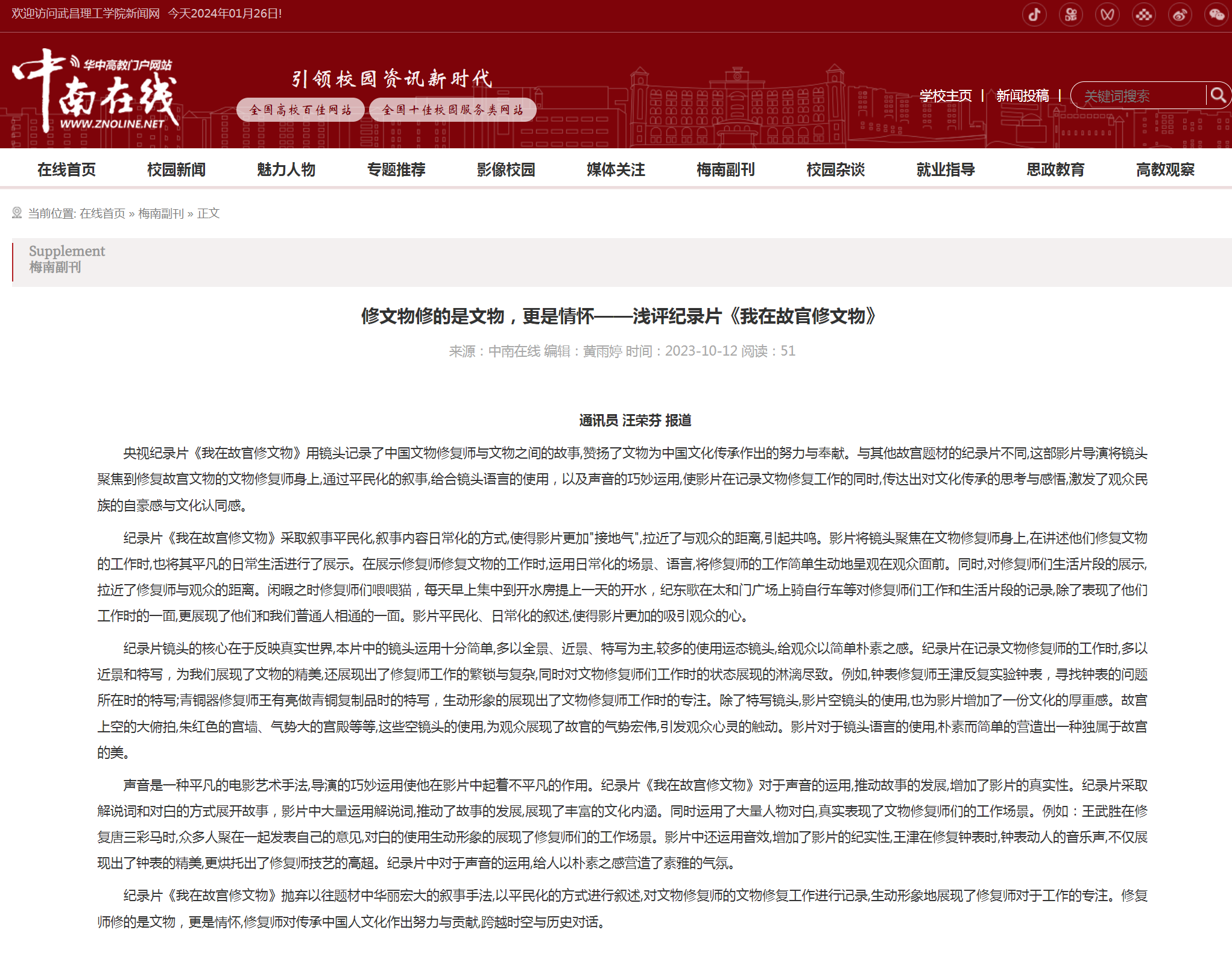The height and width of the screenshot is (956, 1232).
Task: Open the 高教观察 menu item
Action: click(1165, 169)
